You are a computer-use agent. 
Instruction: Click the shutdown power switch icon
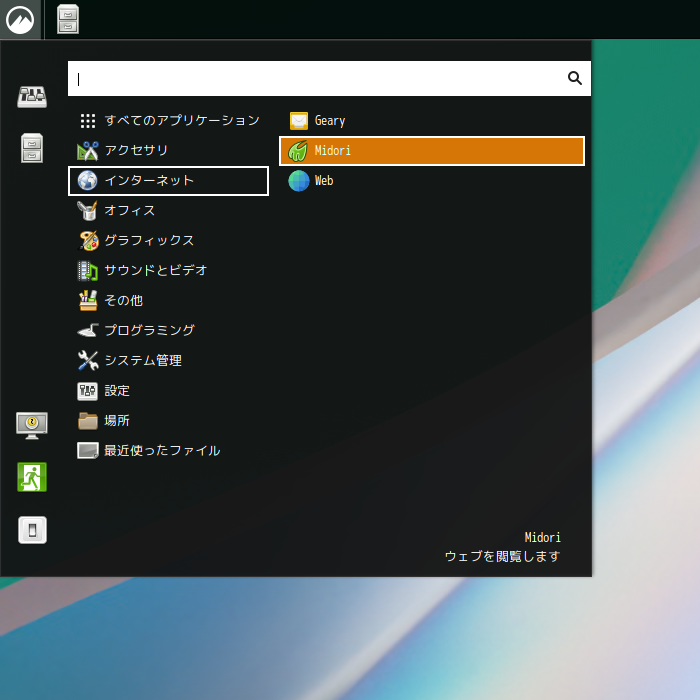pos(32,530)
